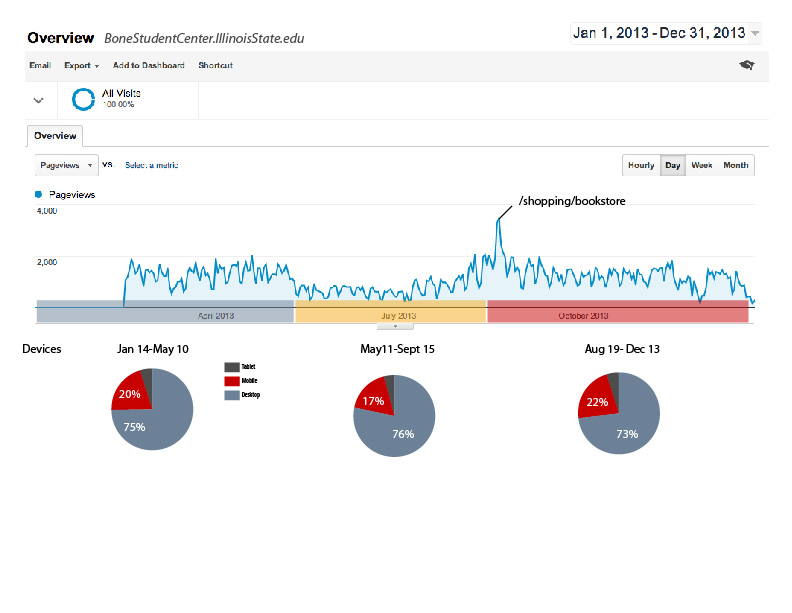
Task: Click the small handle below the timeline
Action: tap(396, 325)
